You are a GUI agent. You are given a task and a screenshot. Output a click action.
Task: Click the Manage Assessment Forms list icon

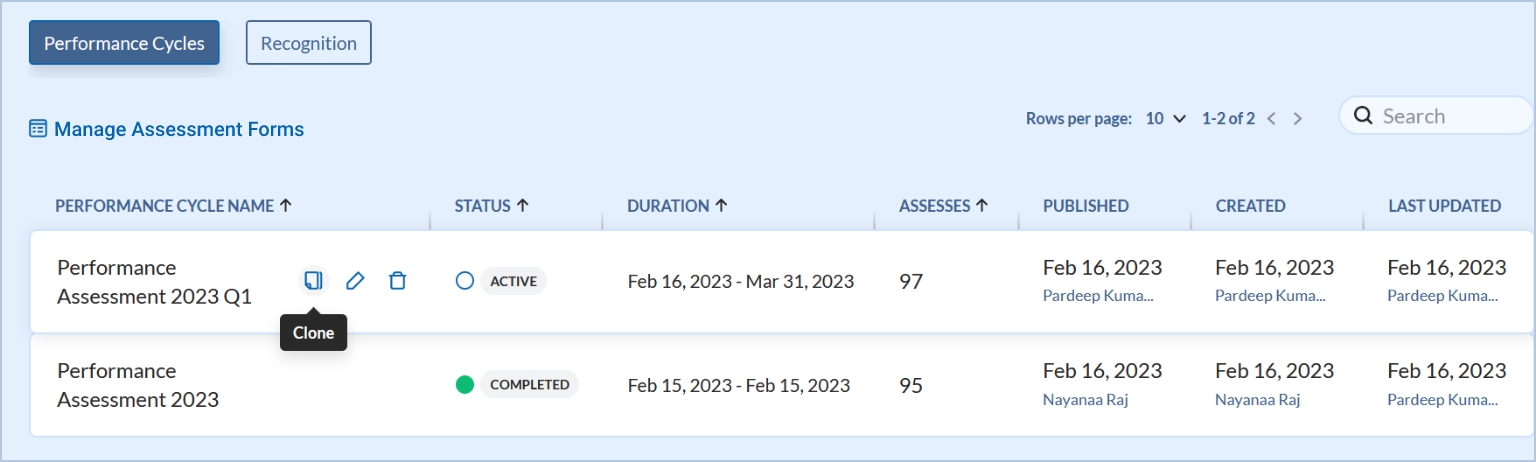click(38, 129)
